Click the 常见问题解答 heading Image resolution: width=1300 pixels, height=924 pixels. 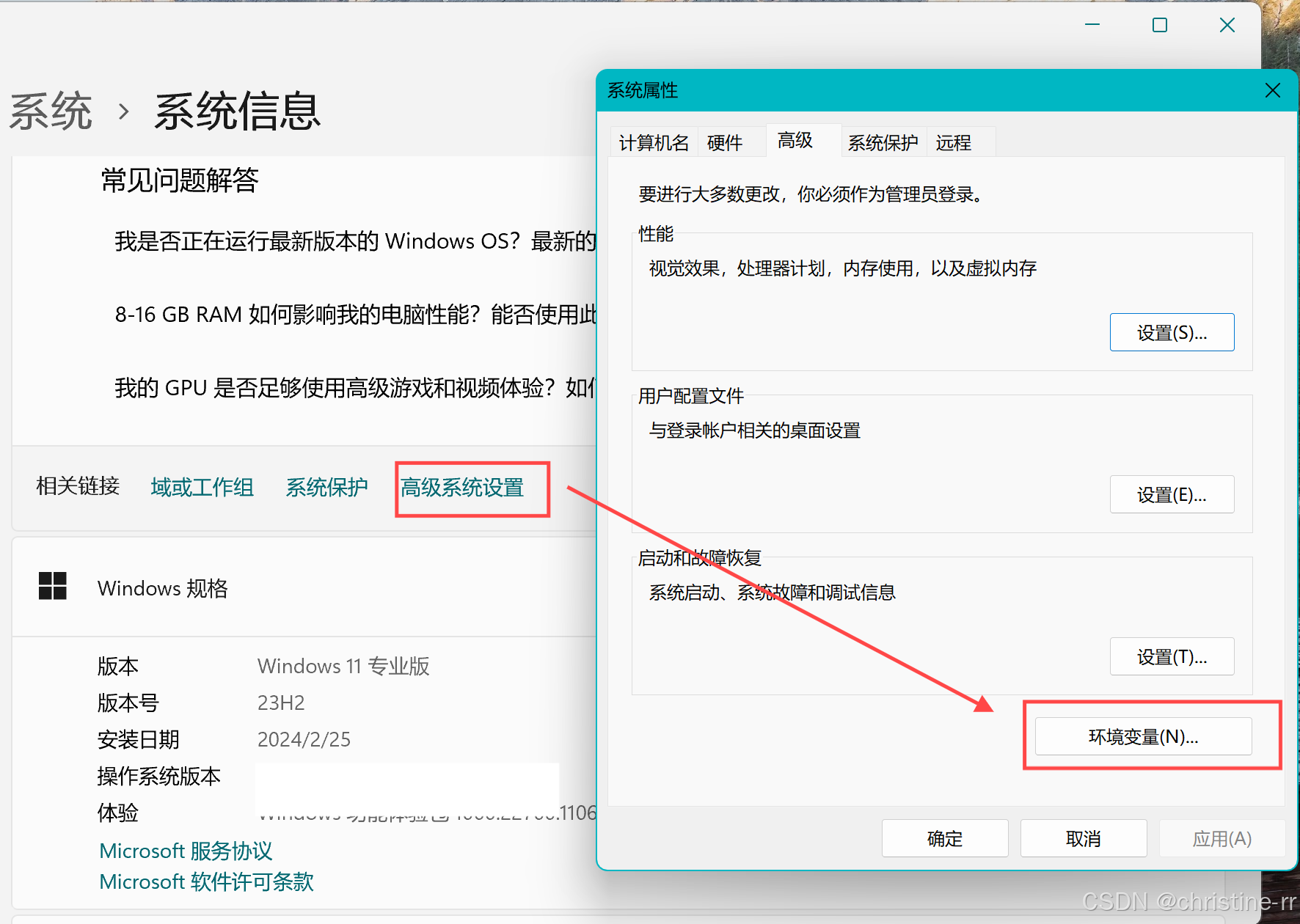[x=180, y=180]
